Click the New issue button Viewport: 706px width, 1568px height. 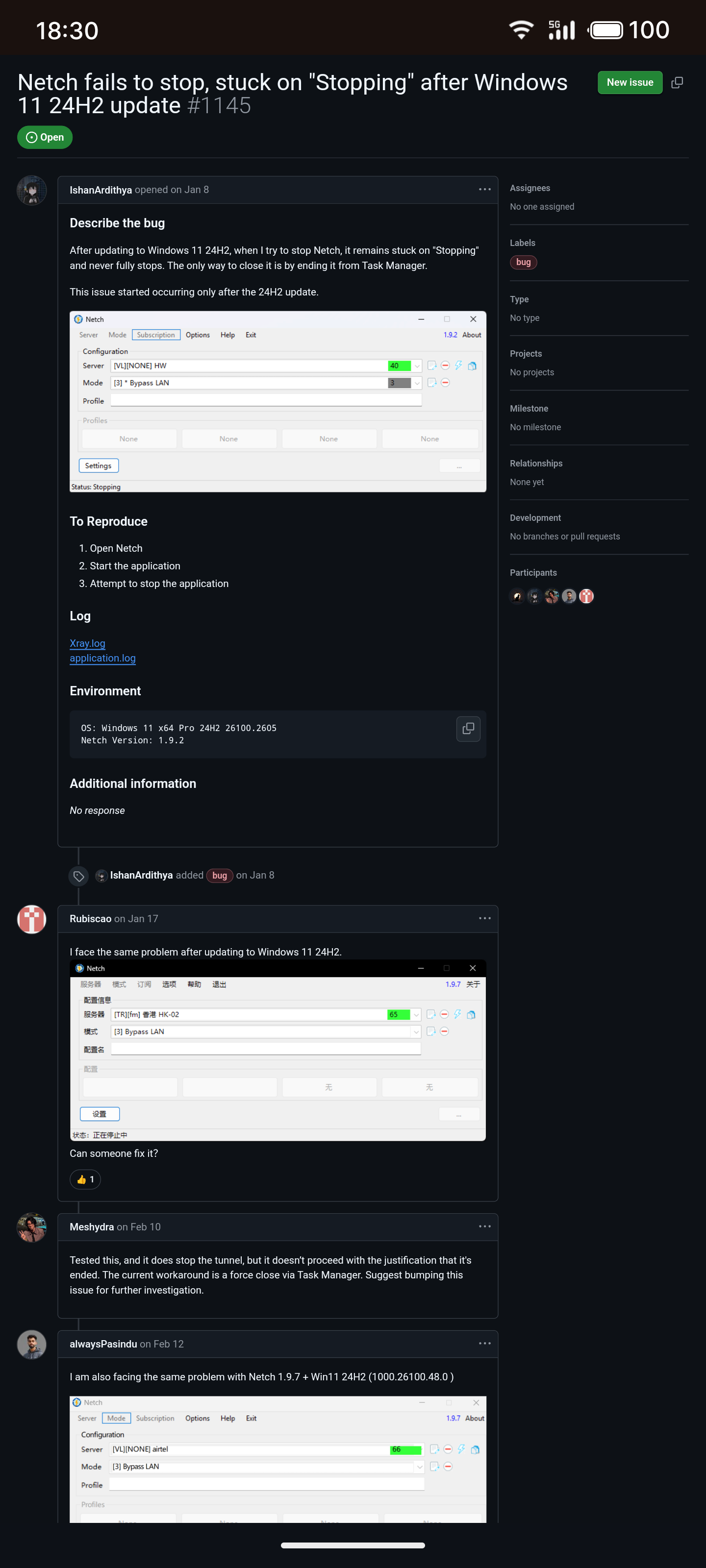coord(629,83)
